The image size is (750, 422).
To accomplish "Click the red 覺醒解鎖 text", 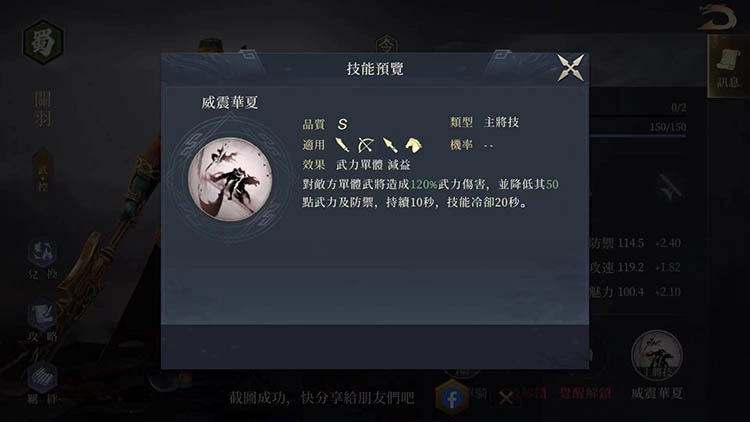I will point(585,394).
